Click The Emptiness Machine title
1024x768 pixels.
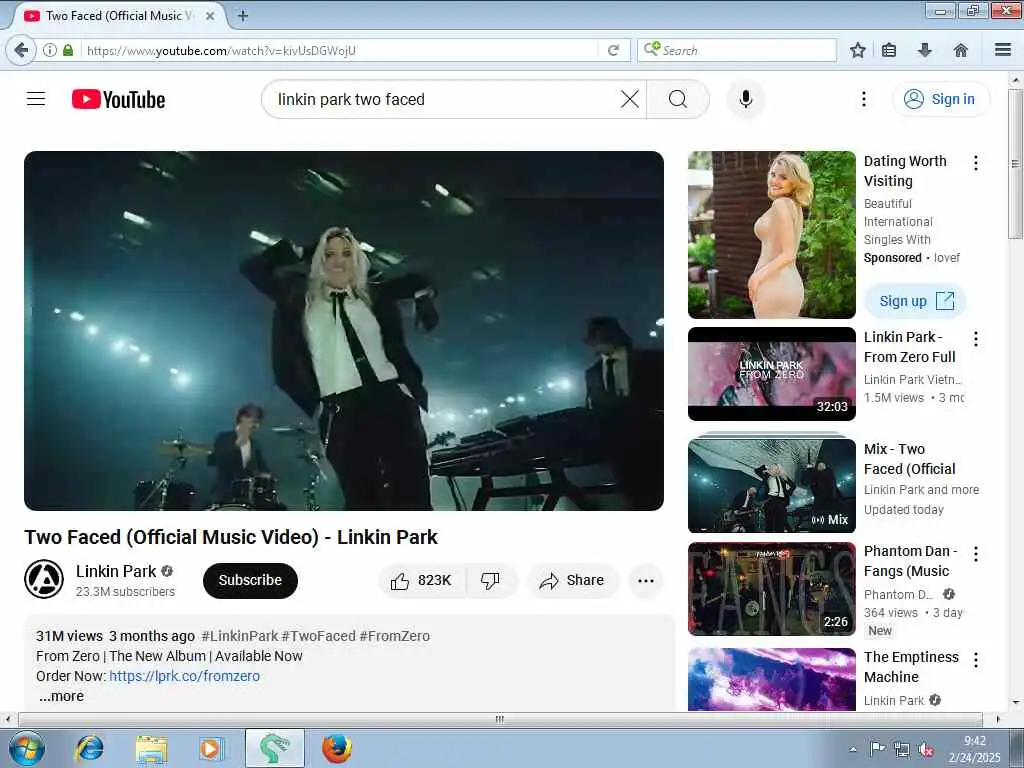(911, 667)
